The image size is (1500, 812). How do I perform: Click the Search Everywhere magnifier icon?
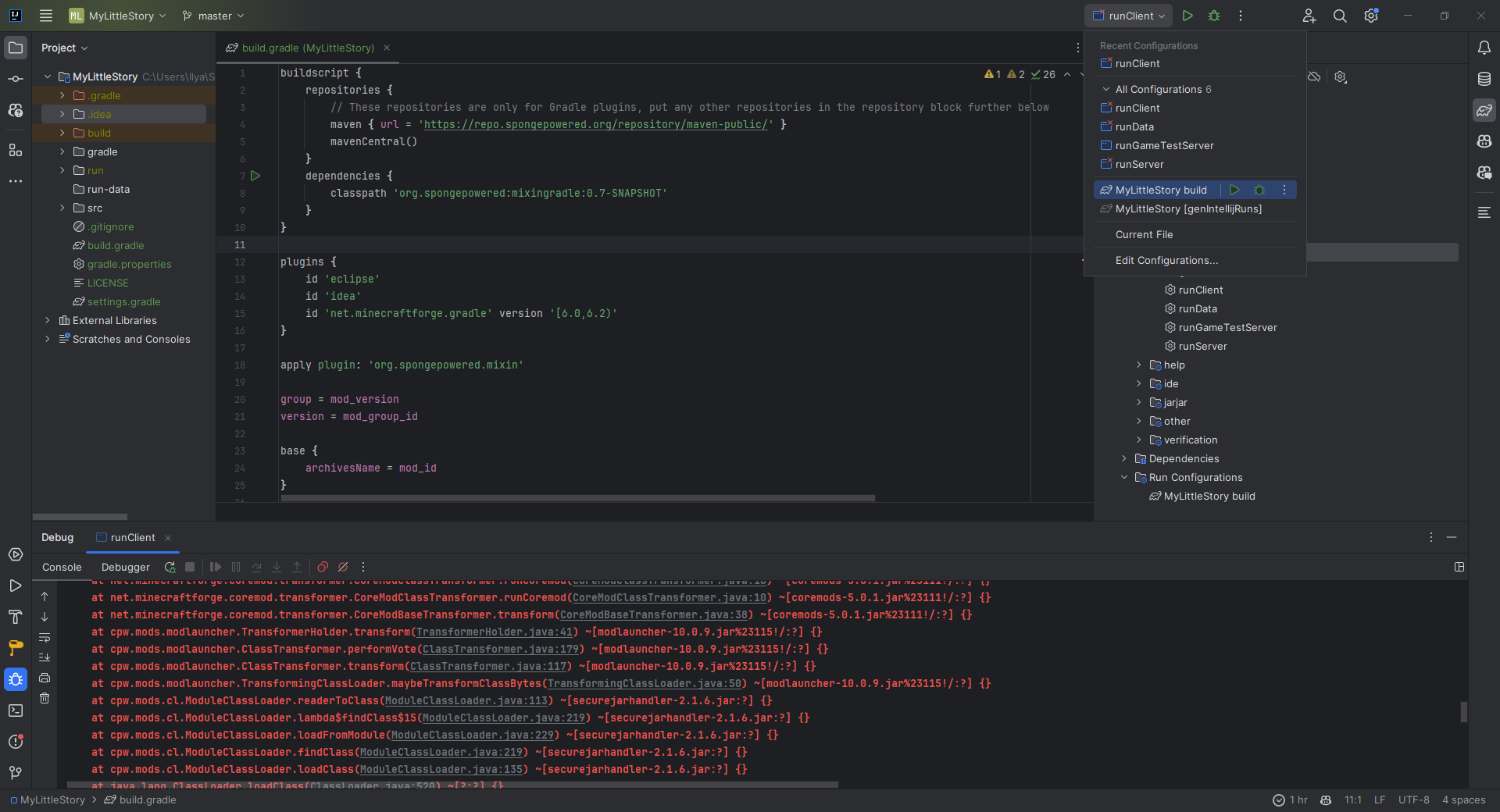click(x=1340, y=16)
